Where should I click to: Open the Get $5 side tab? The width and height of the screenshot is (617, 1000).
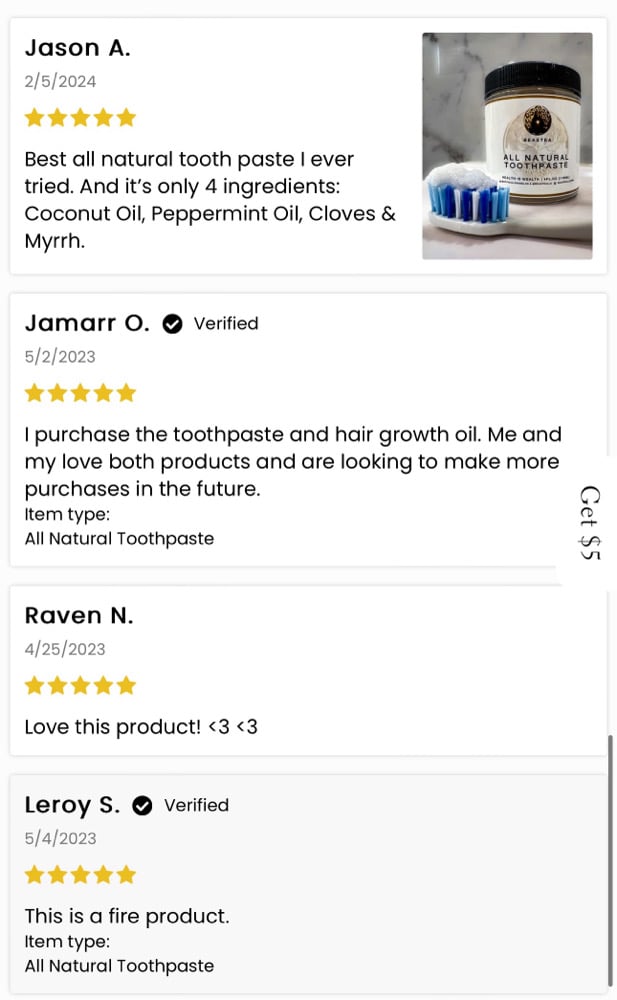[589, 522]
